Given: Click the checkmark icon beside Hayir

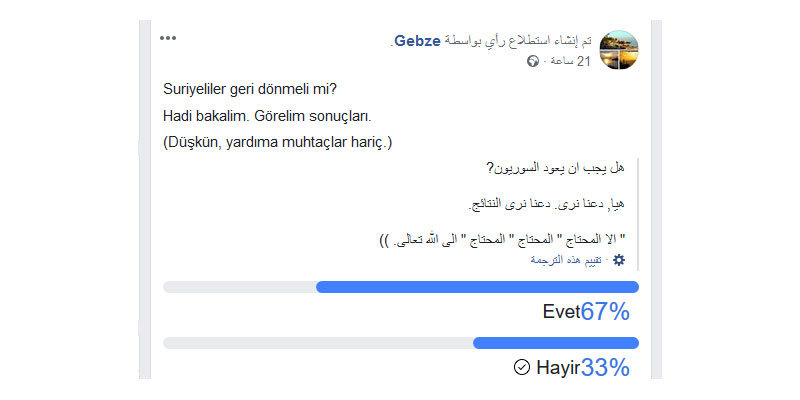Looking at the screenshot, I should 522,367.
